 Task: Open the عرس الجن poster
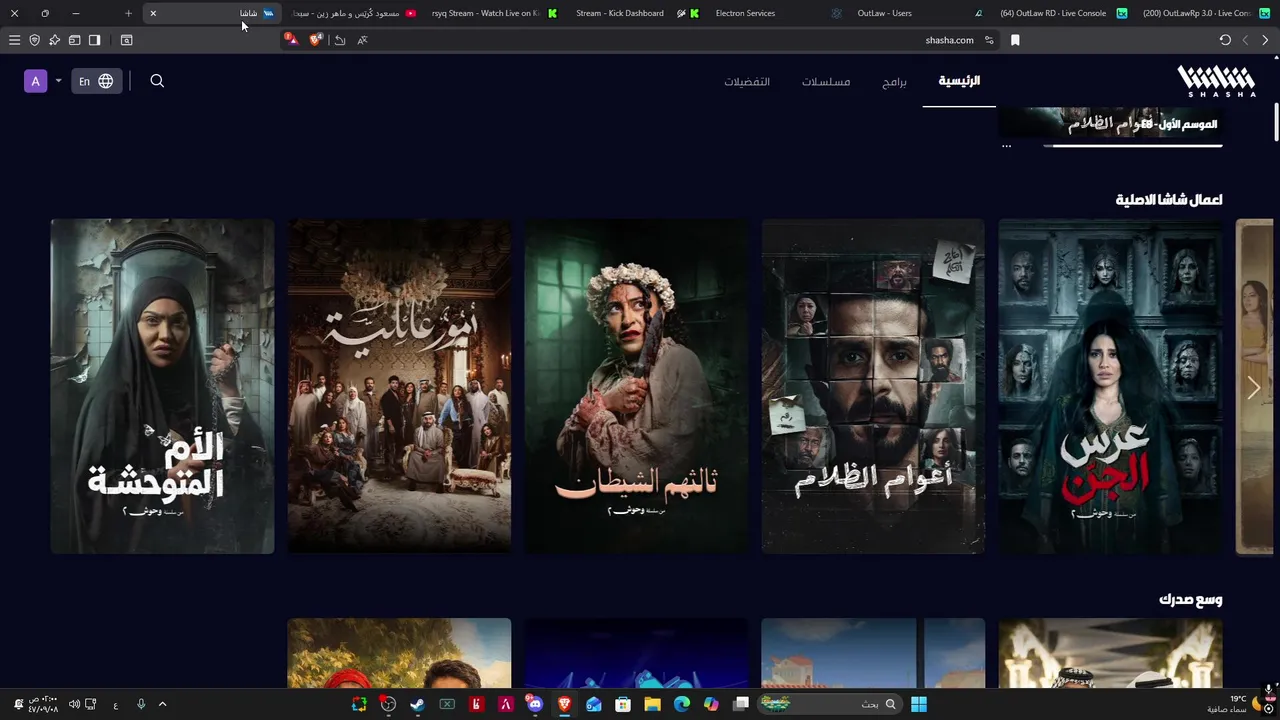1110,386
